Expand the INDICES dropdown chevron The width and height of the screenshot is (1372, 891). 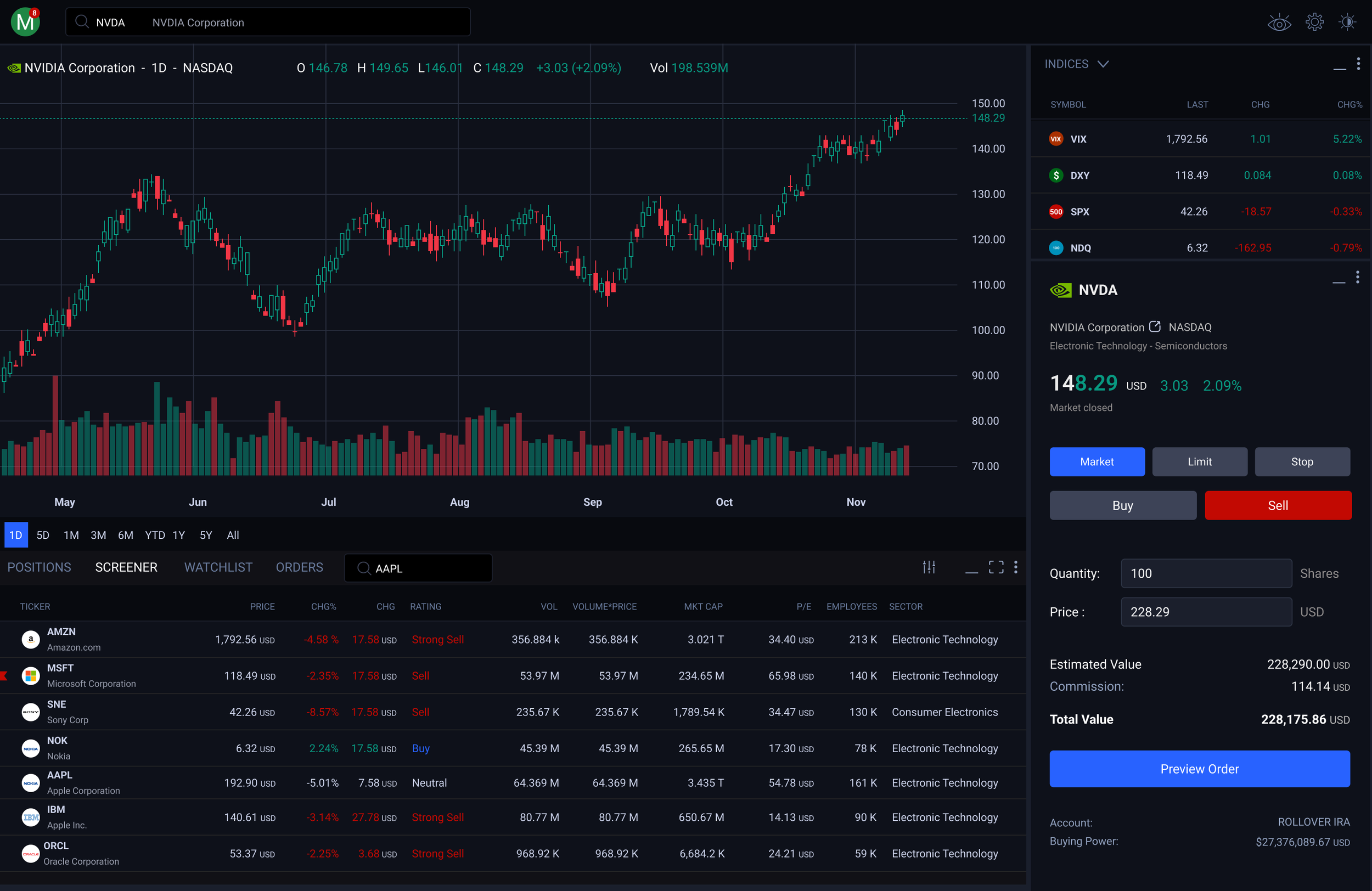click(x=1103, y=64)
